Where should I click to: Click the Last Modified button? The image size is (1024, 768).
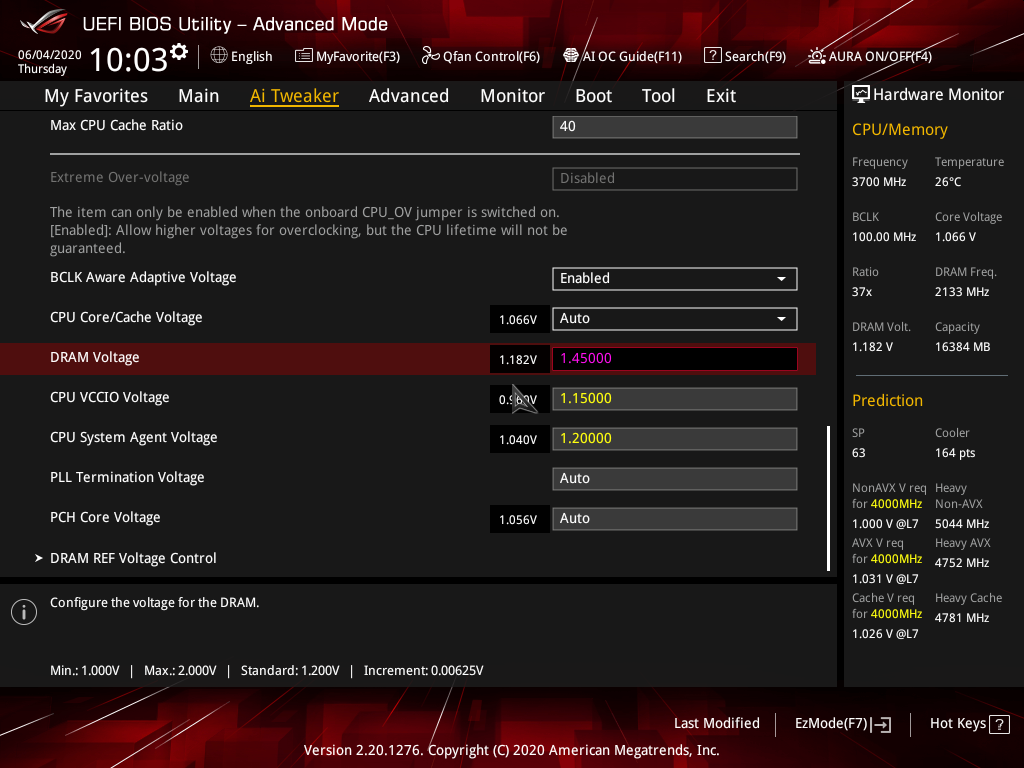tap(717, 723)
